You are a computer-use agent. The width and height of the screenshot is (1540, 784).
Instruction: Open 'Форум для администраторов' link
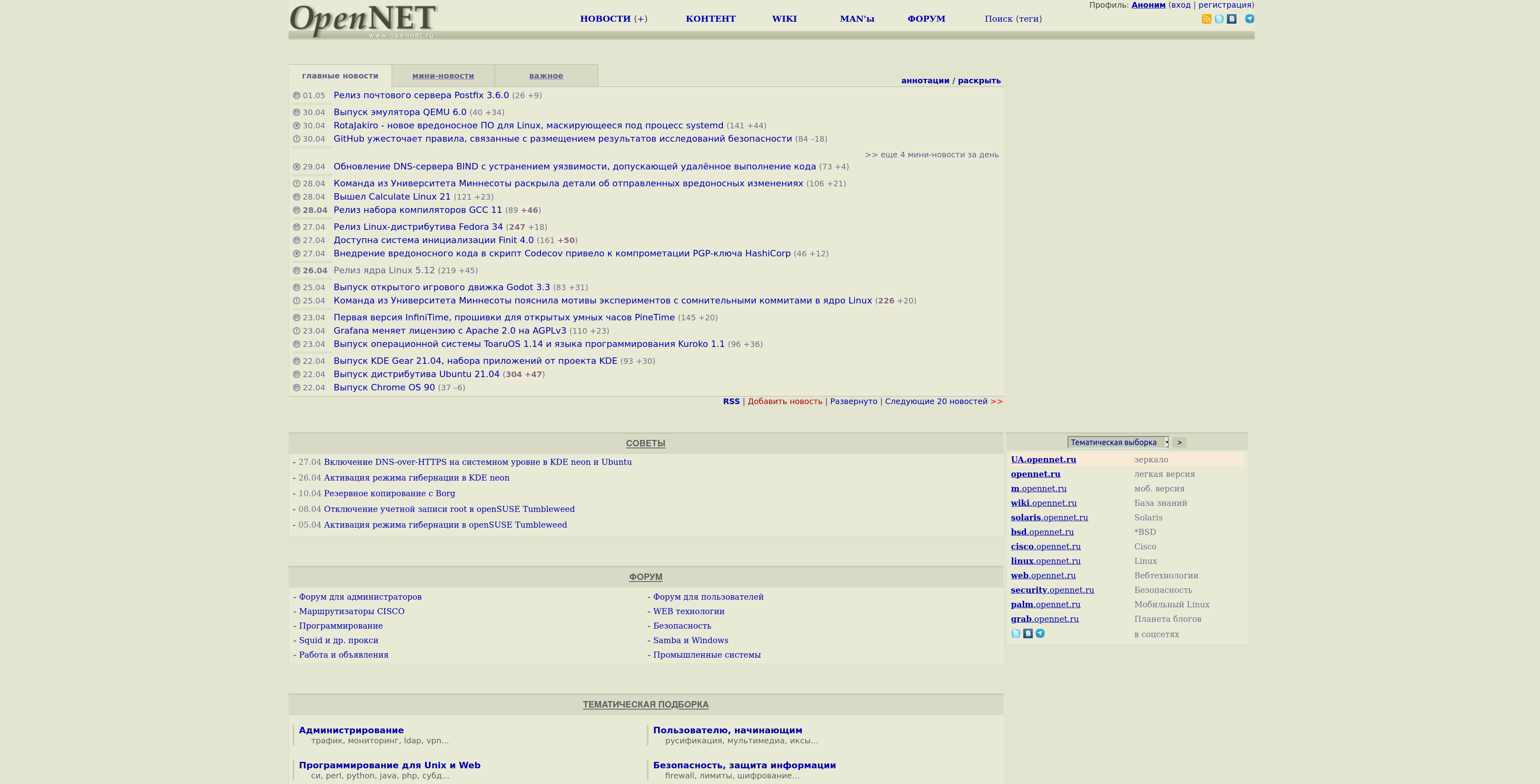point(360,597)
